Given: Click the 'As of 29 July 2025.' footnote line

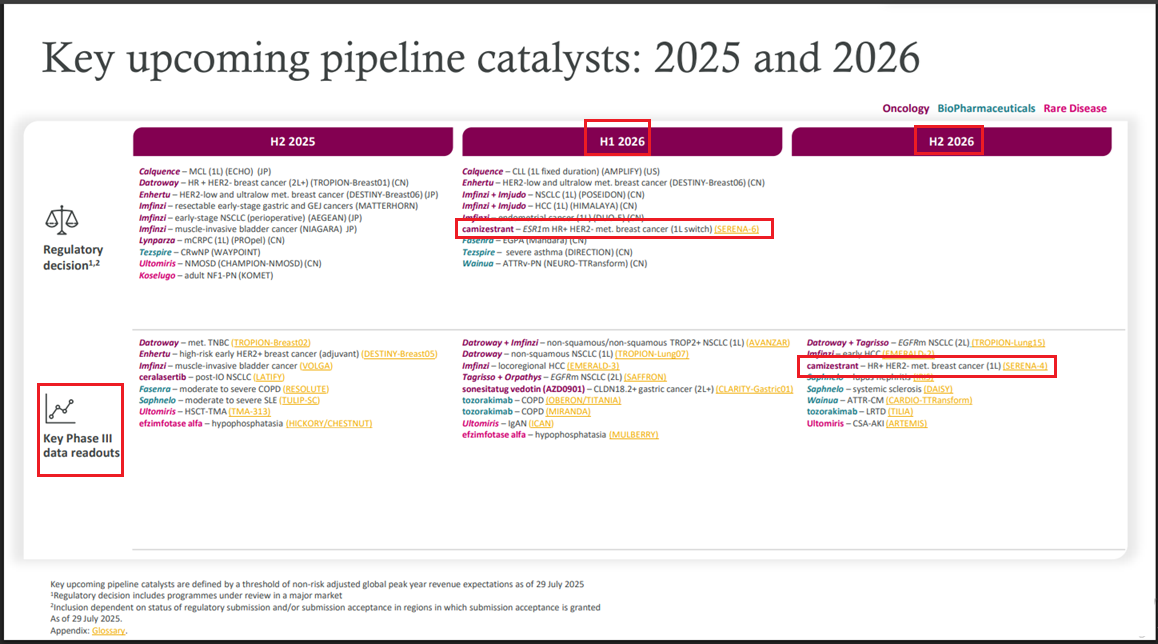Looking at the screenshot, I should pyautogui.click(x=86, y=619).
